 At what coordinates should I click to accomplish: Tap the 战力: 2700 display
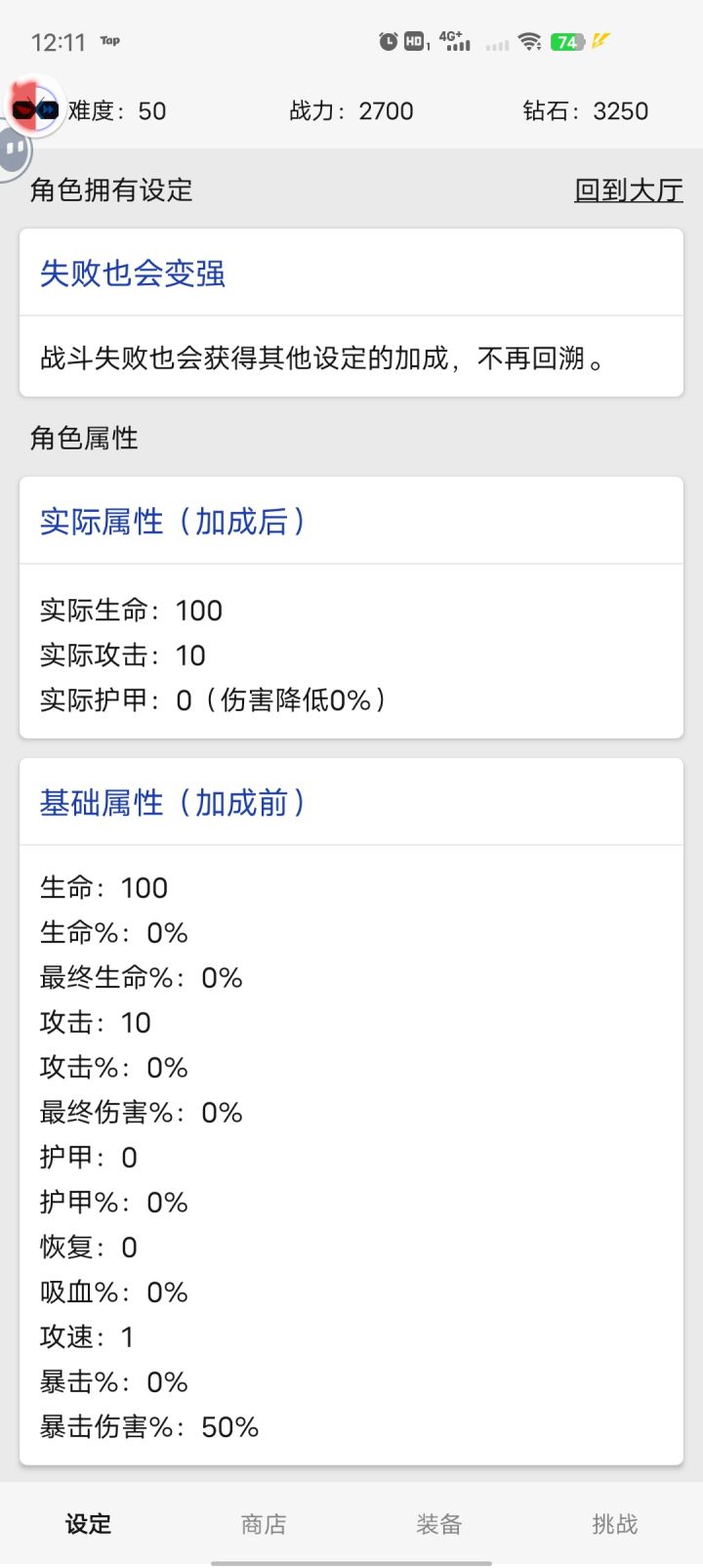[351, 111]
